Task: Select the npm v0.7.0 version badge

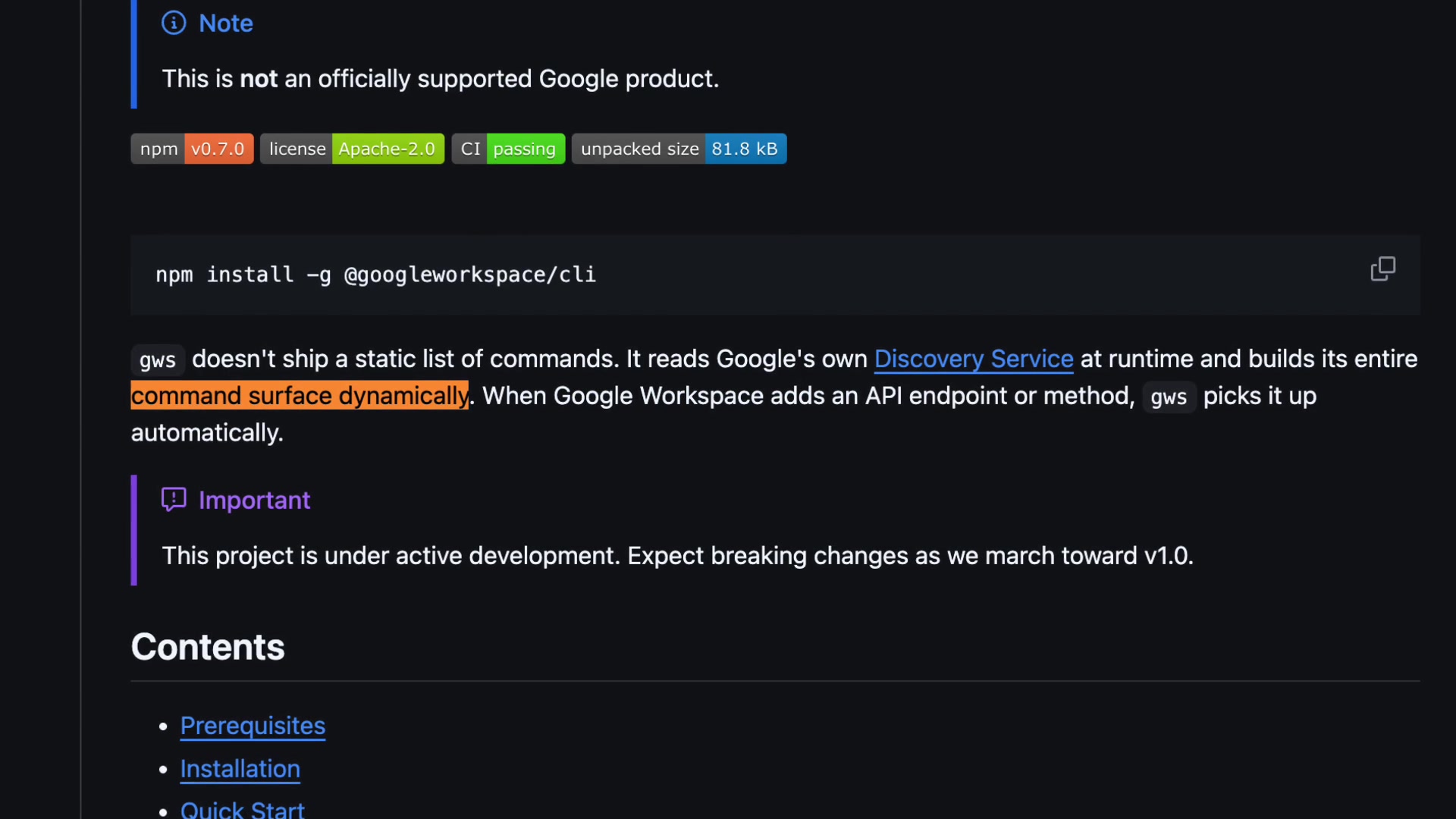Action: click(191, 149)
